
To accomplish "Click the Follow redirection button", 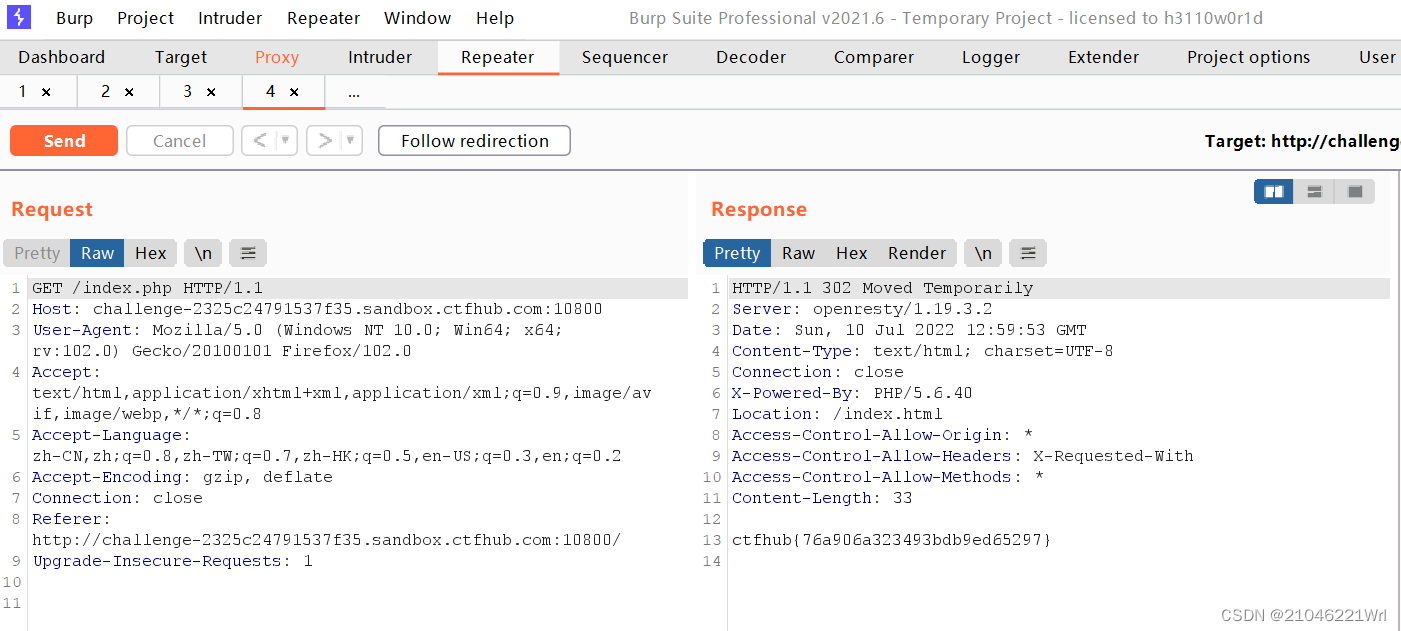I will click(x=475, y=141).
